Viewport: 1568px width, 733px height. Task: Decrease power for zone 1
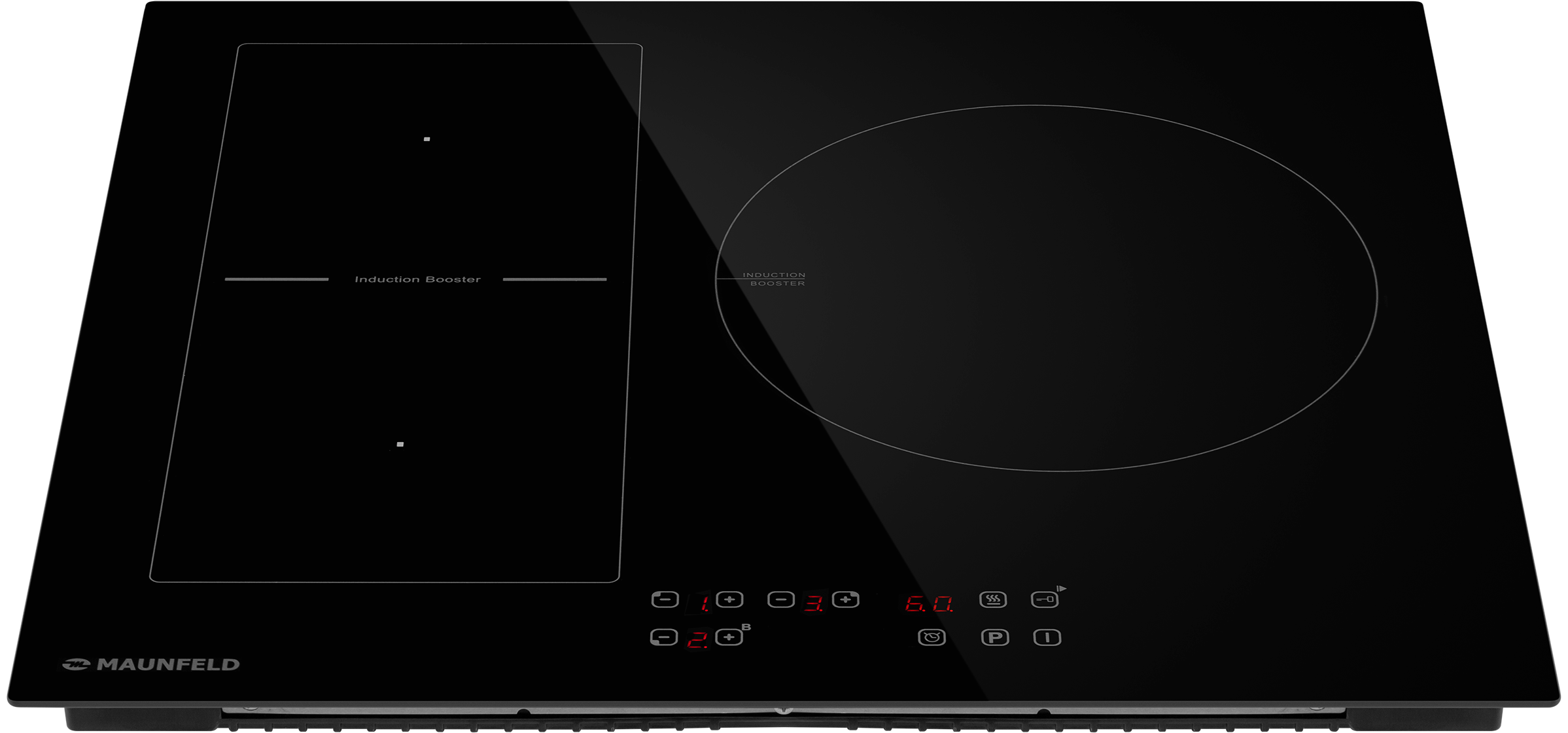click(665, 599)
